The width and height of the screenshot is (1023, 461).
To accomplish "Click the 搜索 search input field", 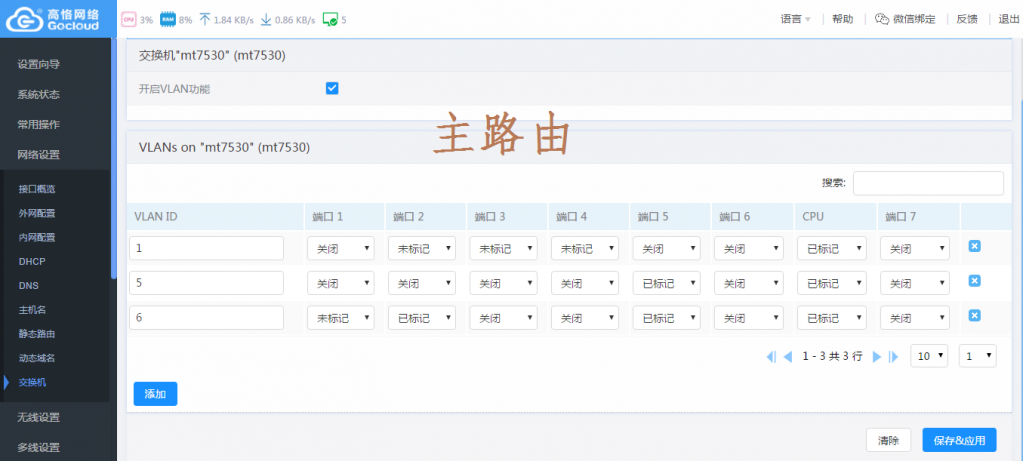I will point(927,183).
